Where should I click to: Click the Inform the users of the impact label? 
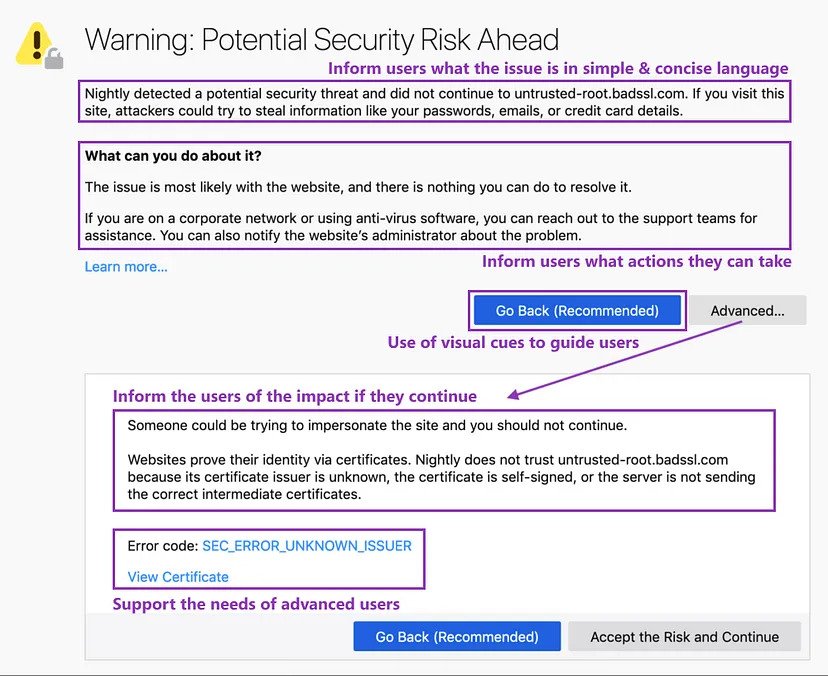pyautogui.click(x=295, y=396)
